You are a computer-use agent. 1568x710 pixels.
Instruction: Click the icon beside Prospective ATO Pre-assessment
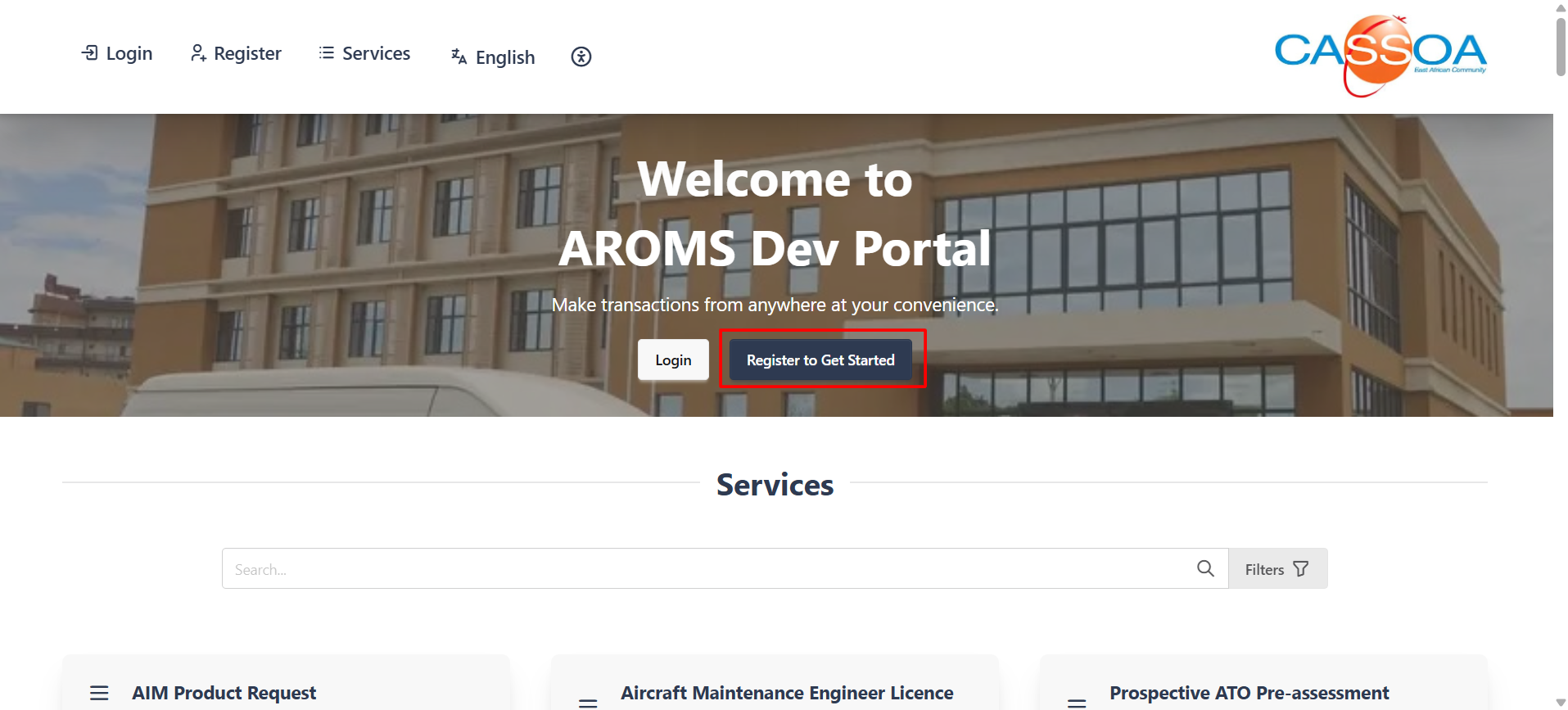[x=1077, y=703]
